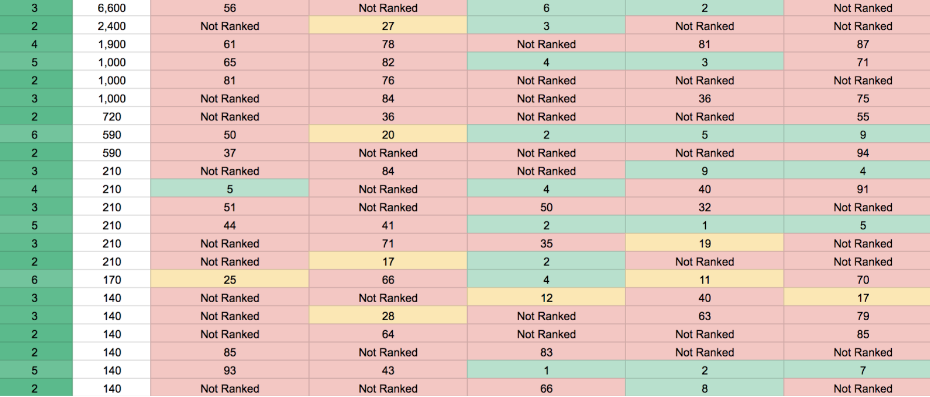Viewport: 930px width, 397px height.
Task: Click the yellow cell showing 12
Action: 546,298
